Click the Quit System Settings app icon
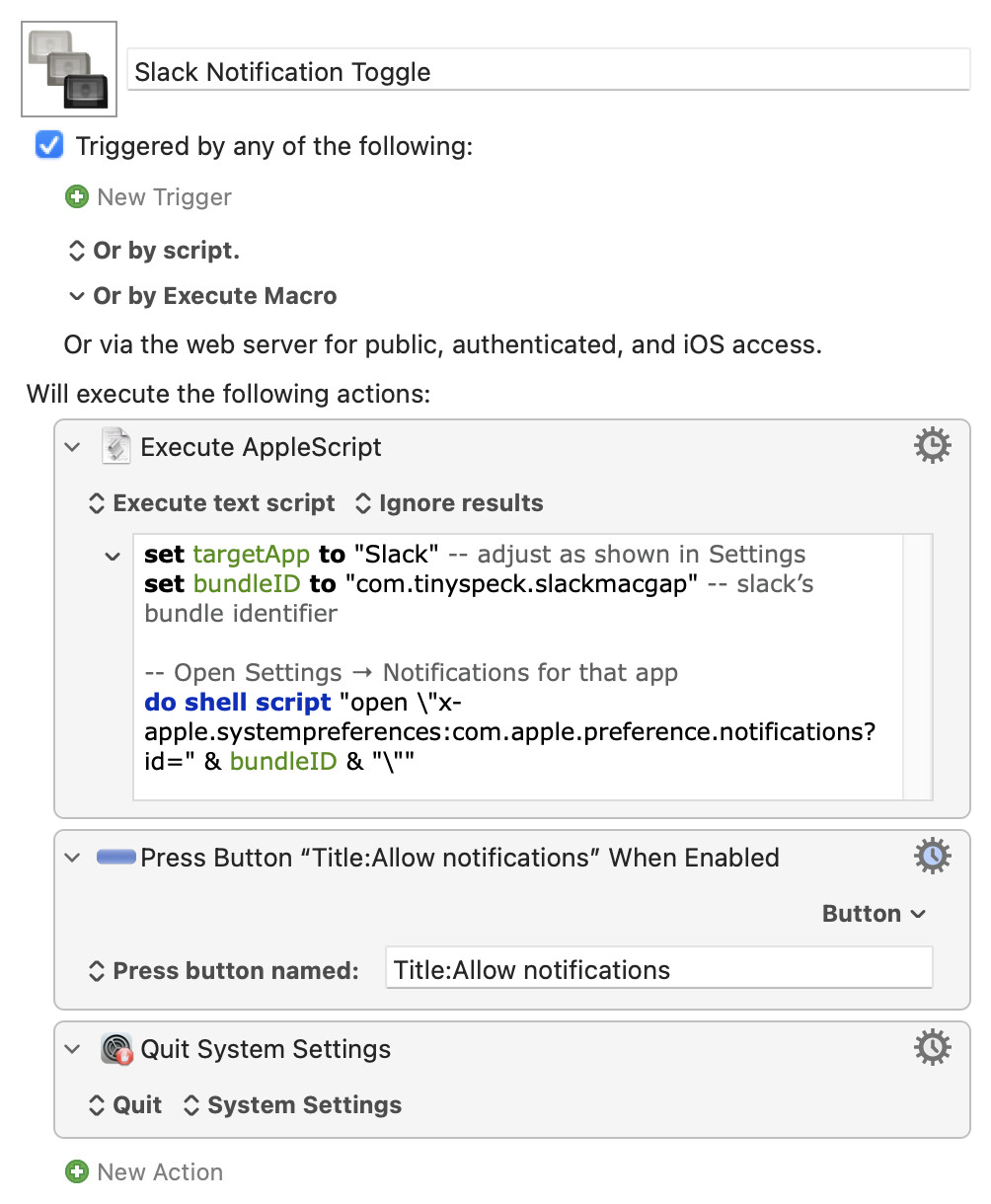This screenshot has width=991, height=1204. 116,1049
